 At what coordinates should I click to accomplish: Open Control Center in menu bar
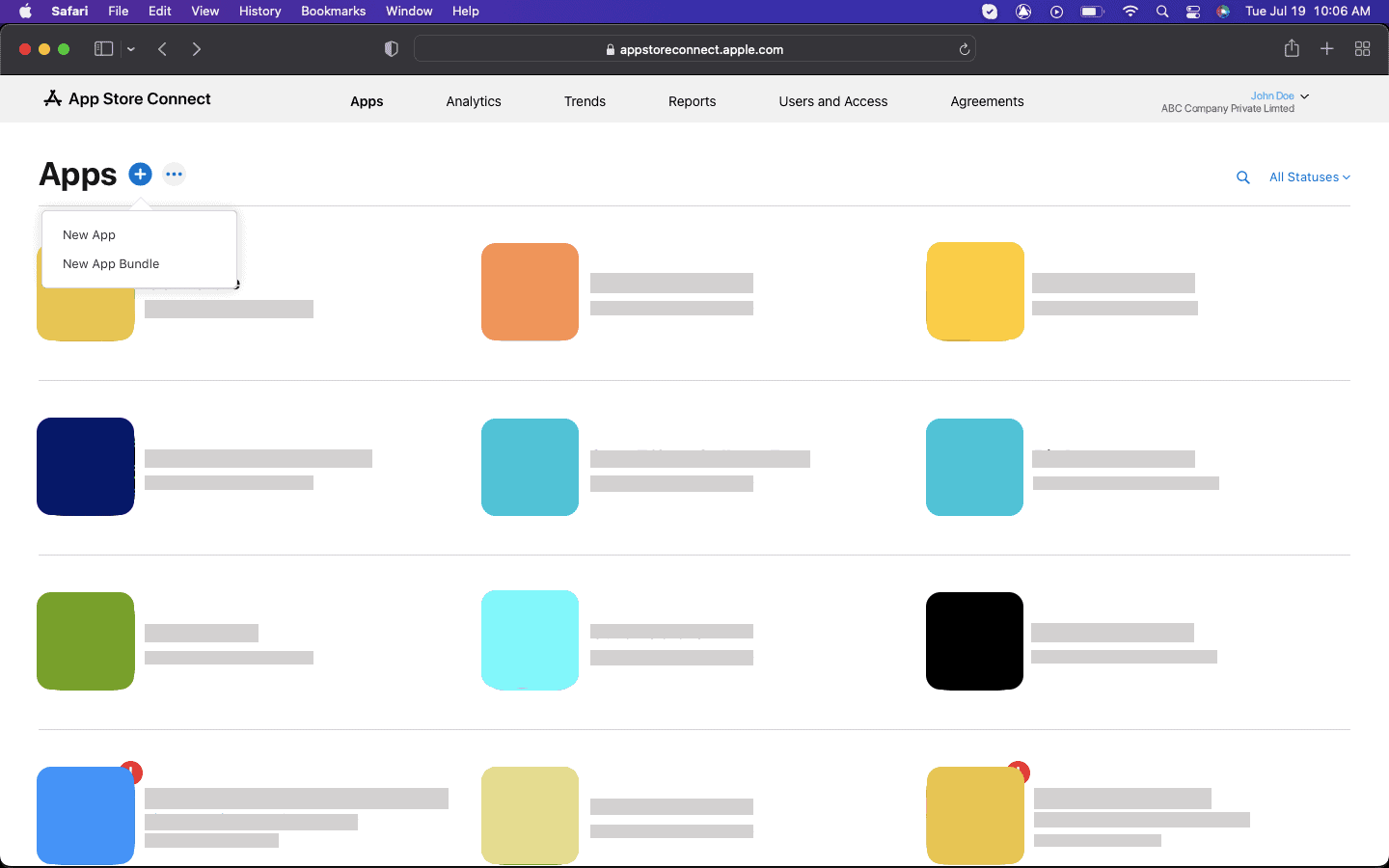pos(1193,12)
